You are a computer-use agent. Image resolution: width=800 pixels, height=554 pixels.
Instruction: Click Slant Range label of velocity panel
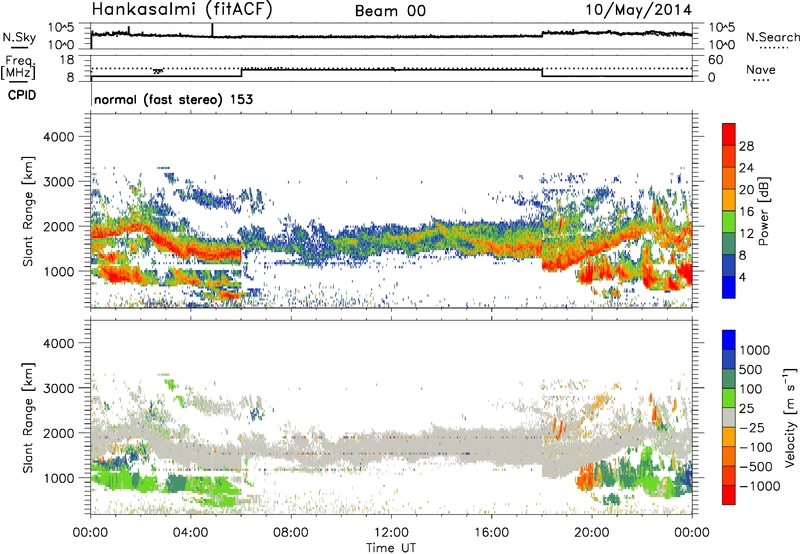tap(27, 418)
